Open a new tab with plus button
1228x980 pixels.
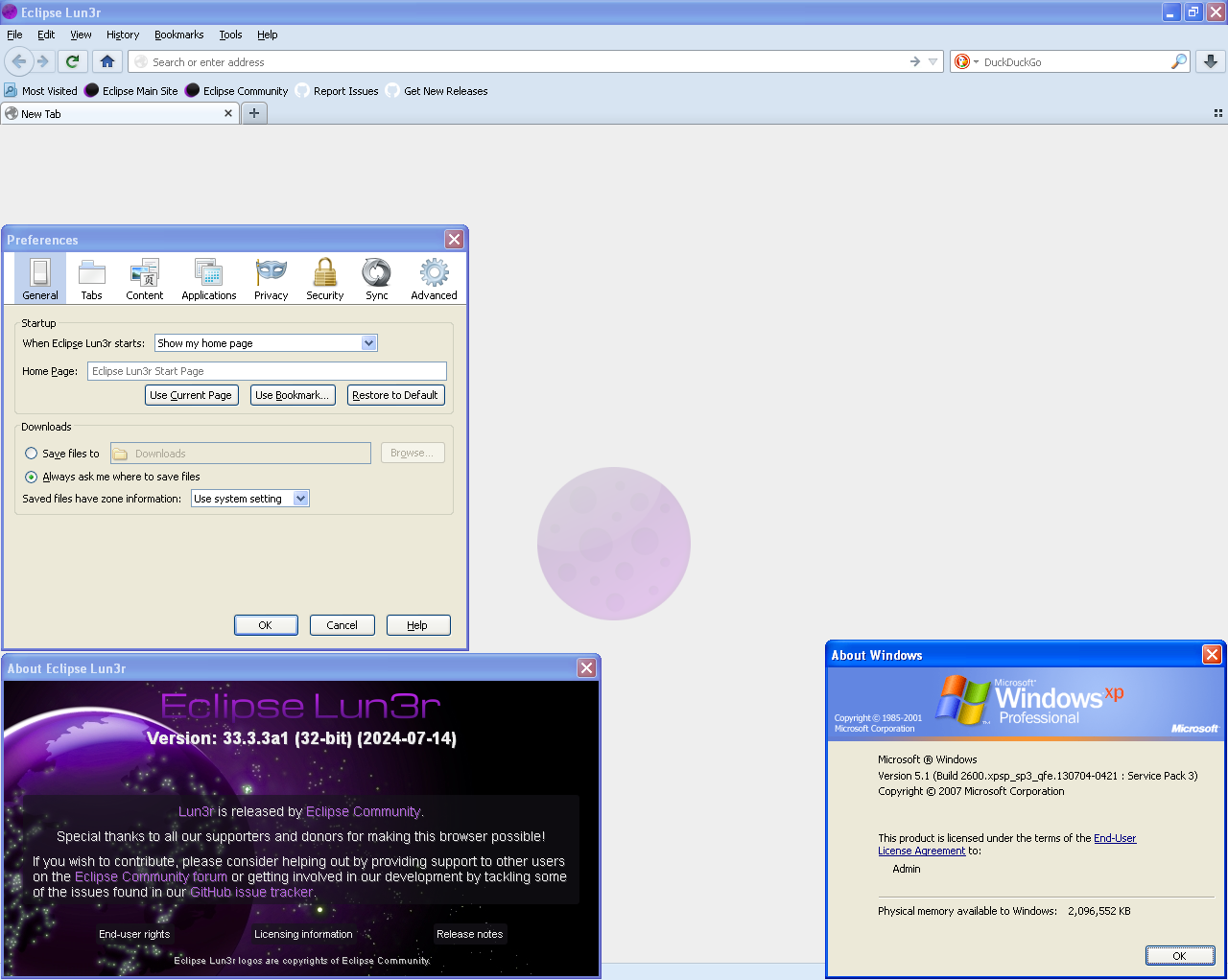coord(254,113)
